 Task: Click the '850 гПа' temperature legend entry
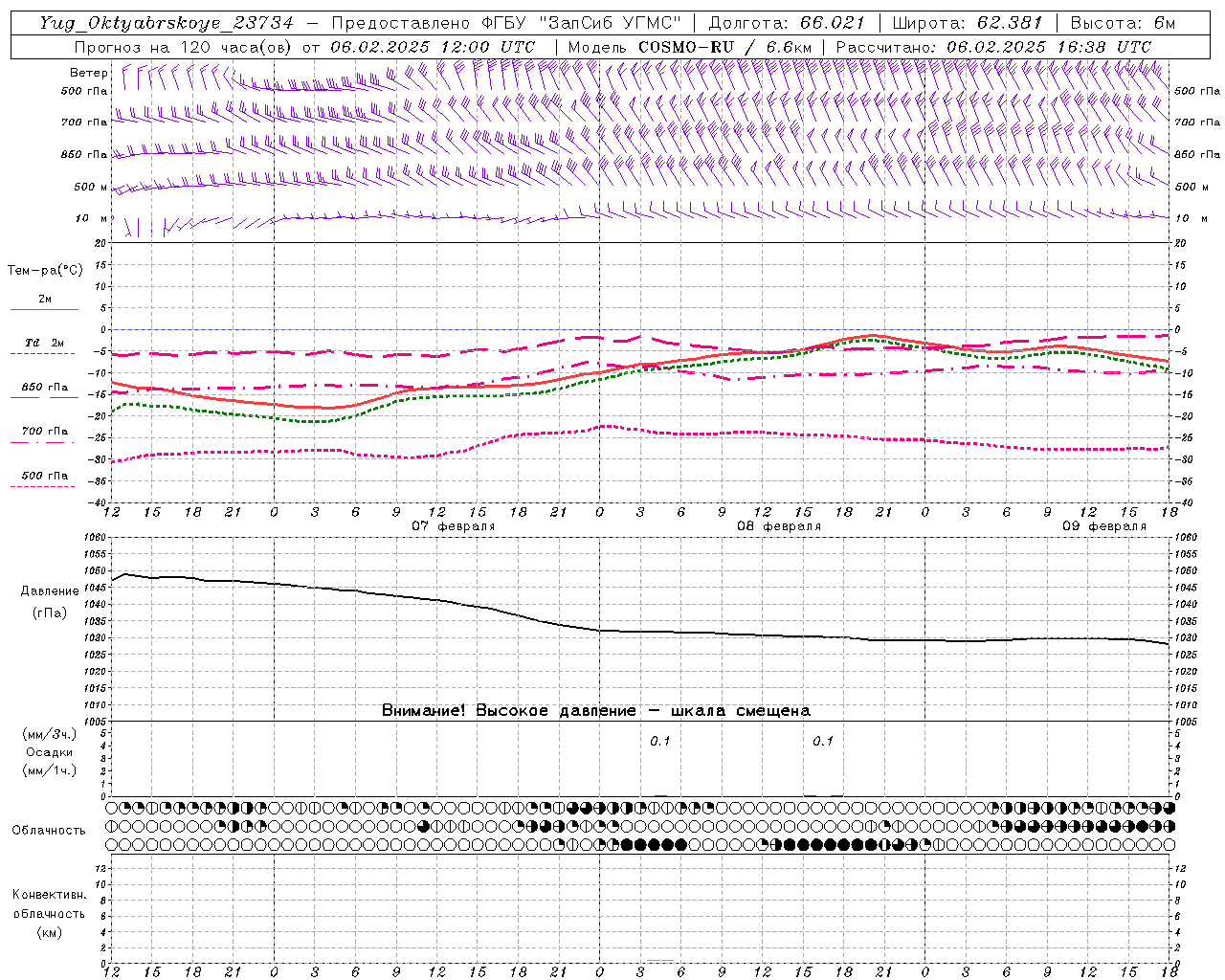(x=44, y=388)
